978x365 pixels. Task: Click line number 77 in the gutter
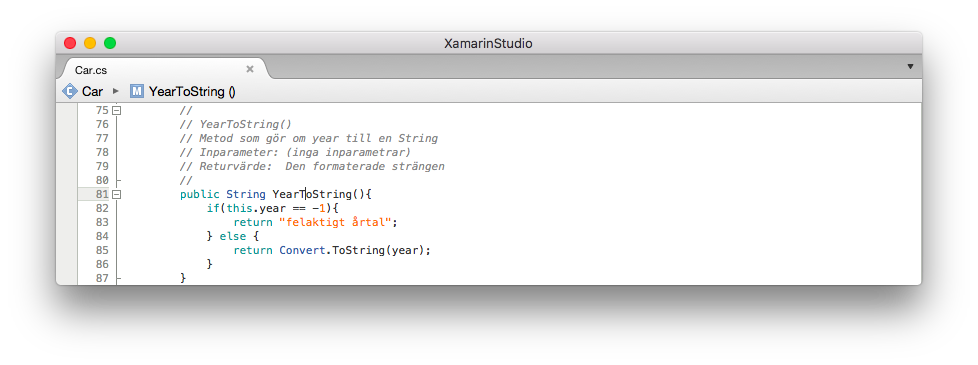102,139
